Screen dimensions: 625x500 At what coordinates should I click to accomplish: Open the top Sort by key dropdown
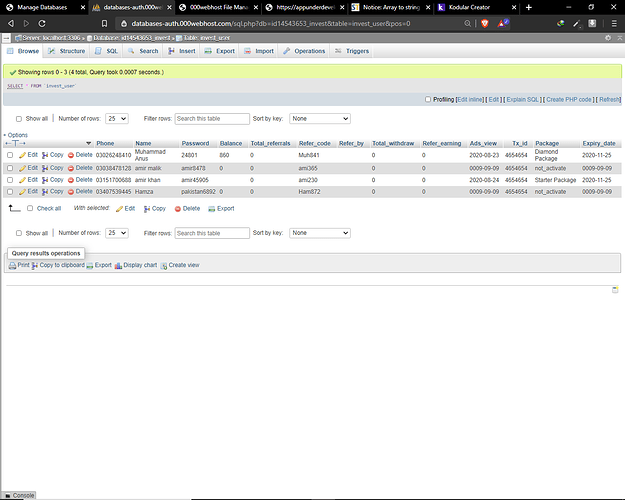coord(320,119)
